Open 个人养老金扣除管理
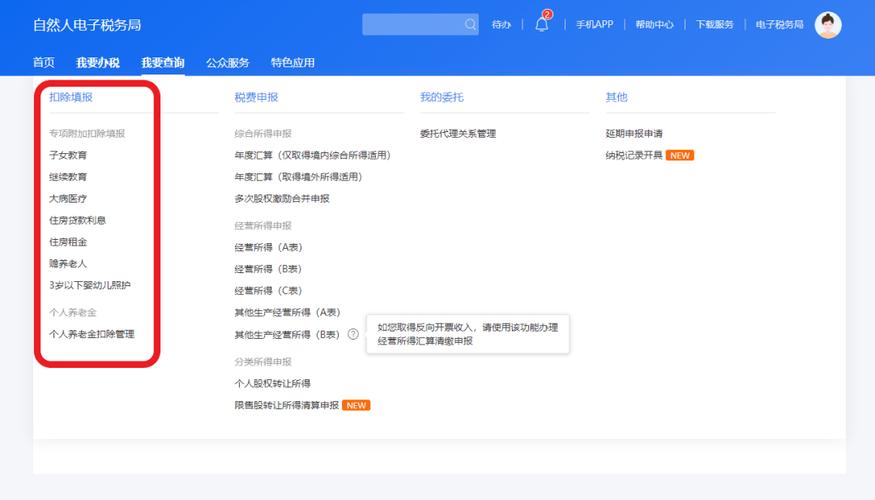 click(x=92, y=334)
